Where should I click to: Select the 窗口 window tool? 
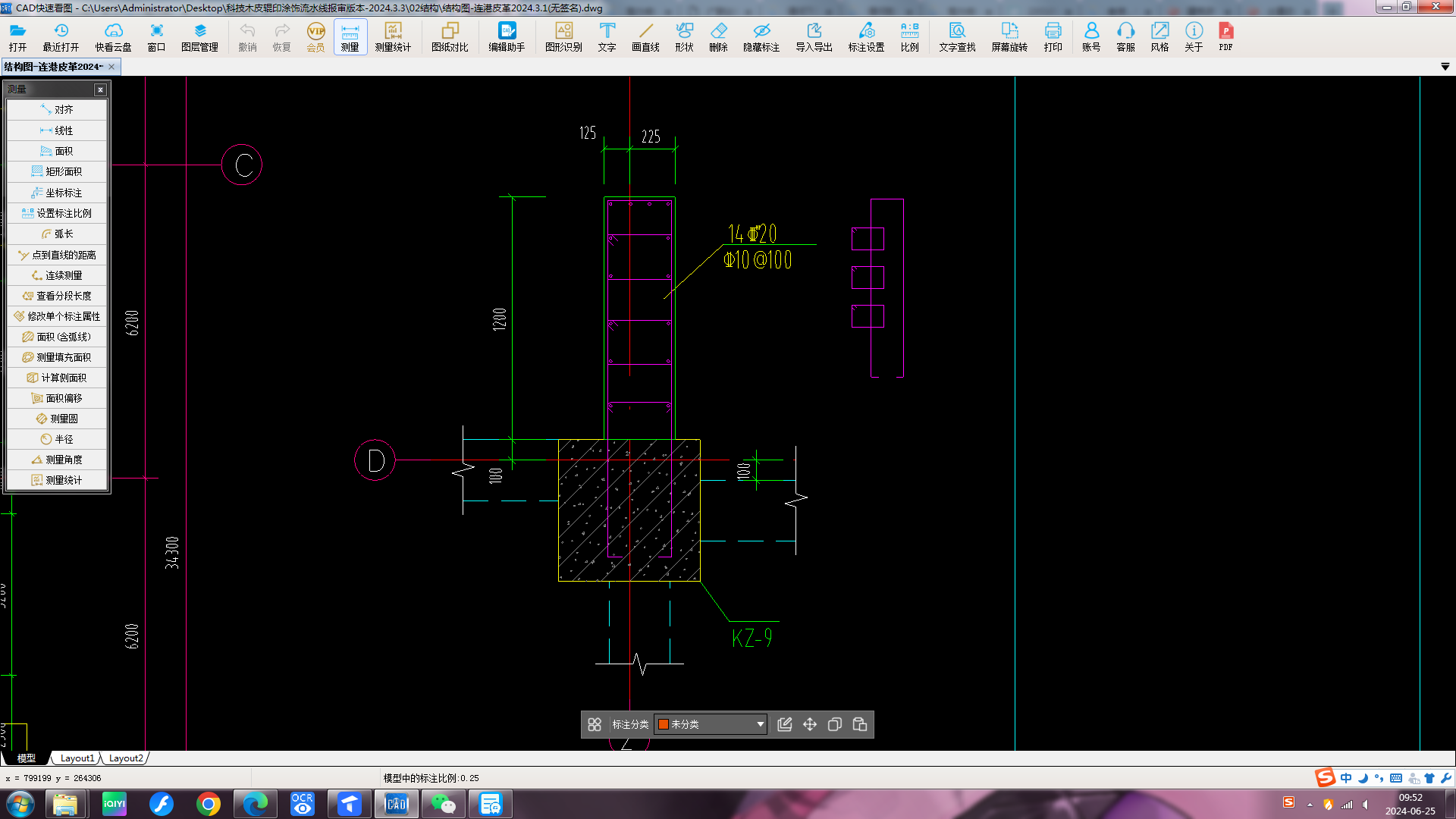156,36
